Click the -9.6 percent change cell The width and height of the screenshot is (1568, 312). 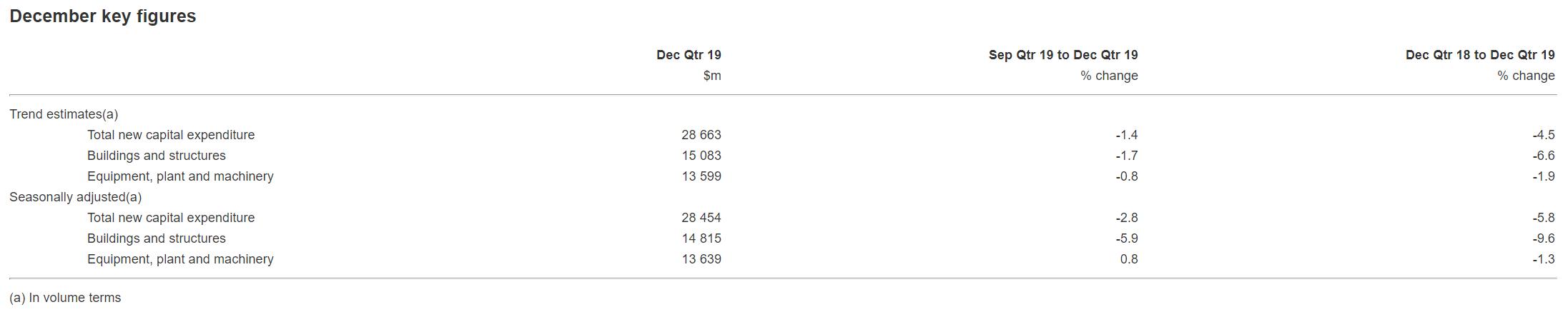1543,238
